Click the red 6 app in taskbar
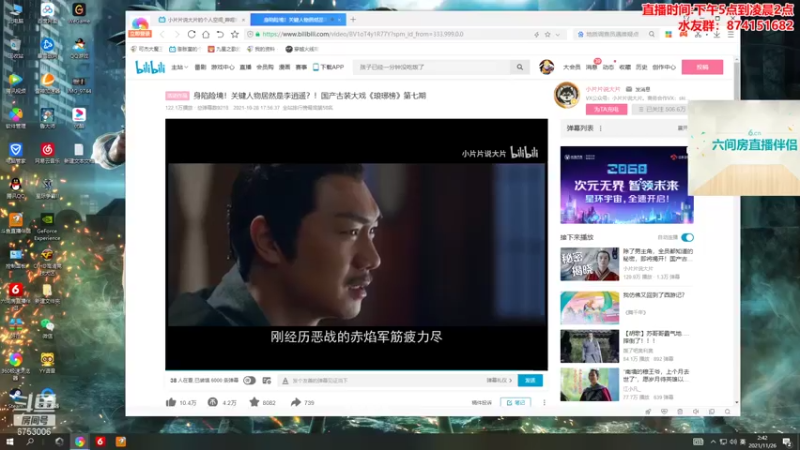Viewport: 800px width, 450px height. [x=100, y=441]
